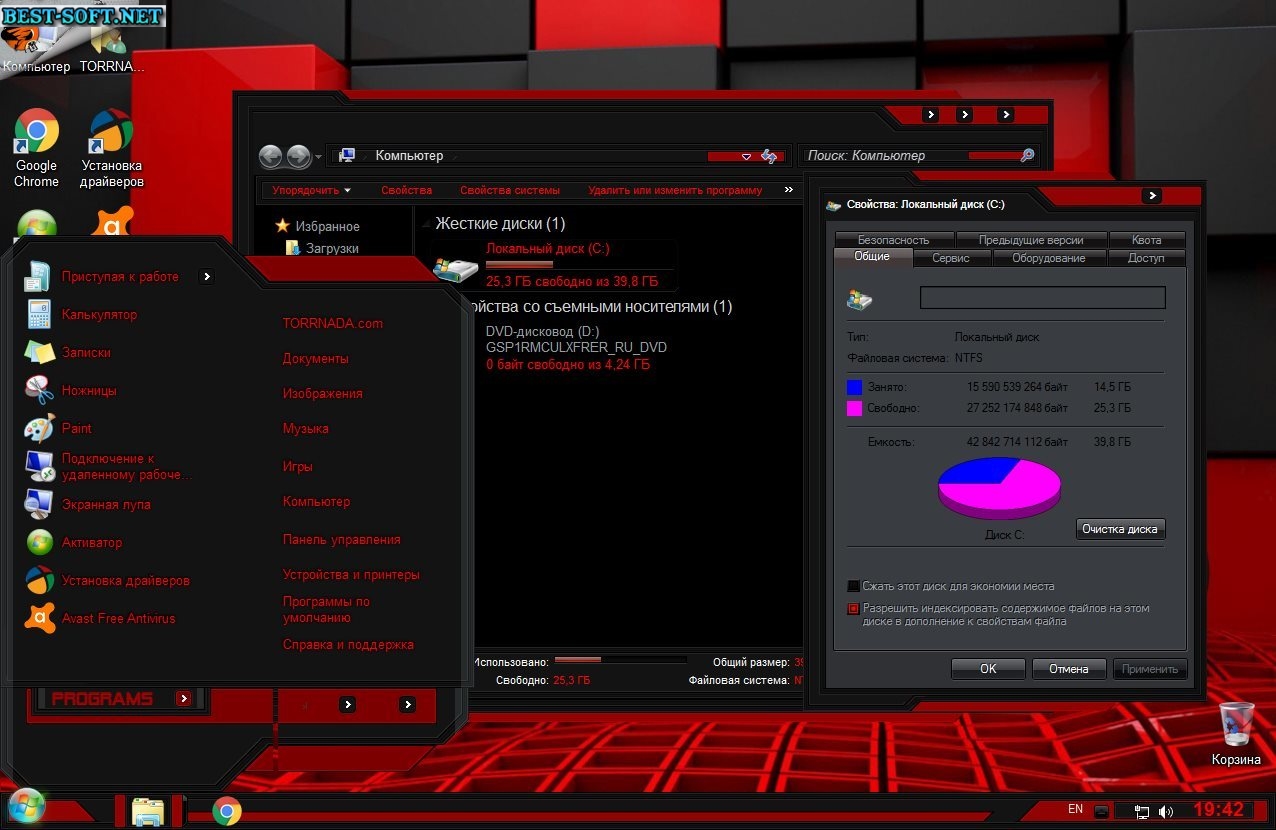
Task: Enable Сжать этот диск checkbox
Action: (x=853, y=586)
